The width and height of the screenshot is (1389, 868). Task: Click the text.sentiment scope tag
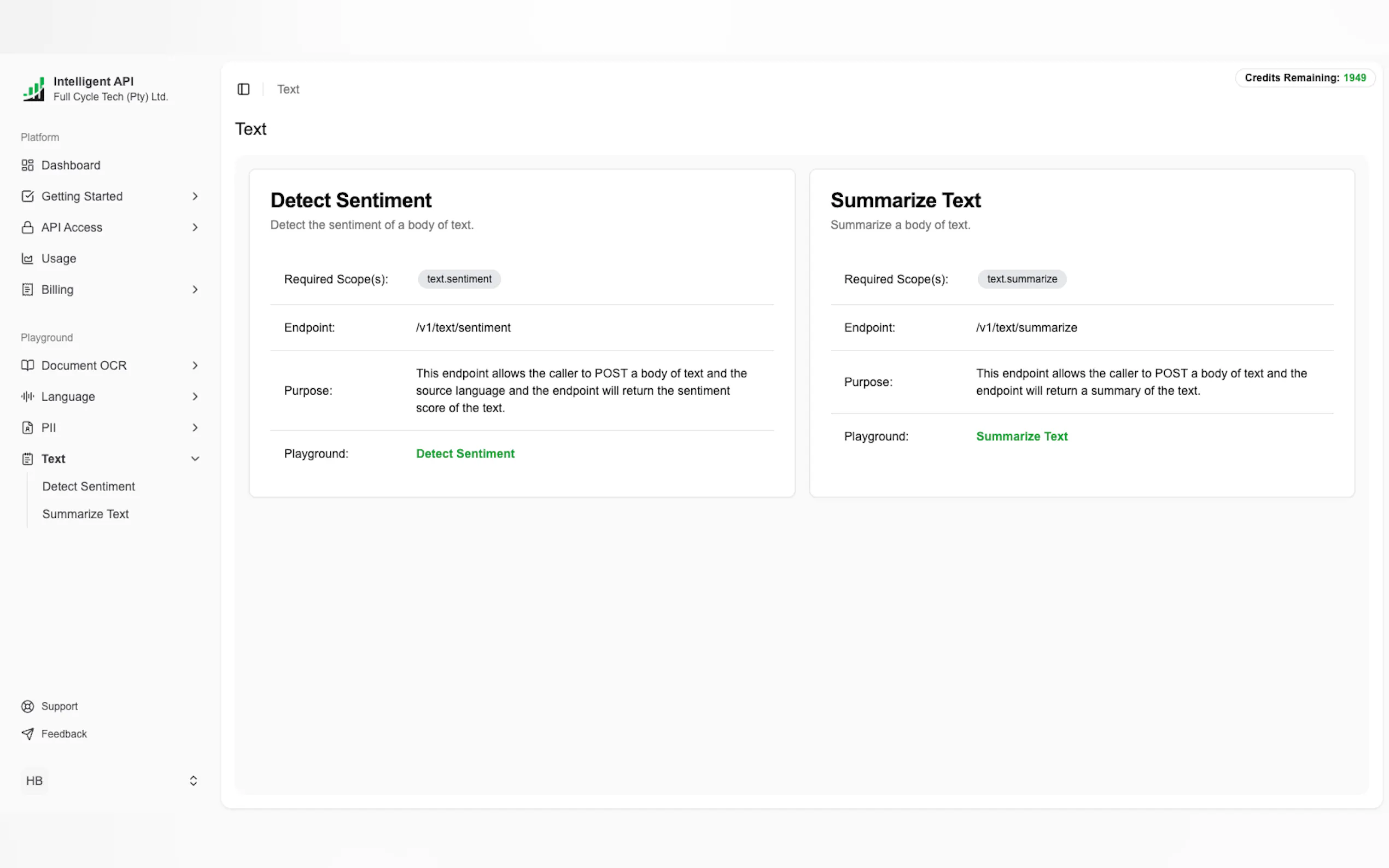[x=459, y=279]
